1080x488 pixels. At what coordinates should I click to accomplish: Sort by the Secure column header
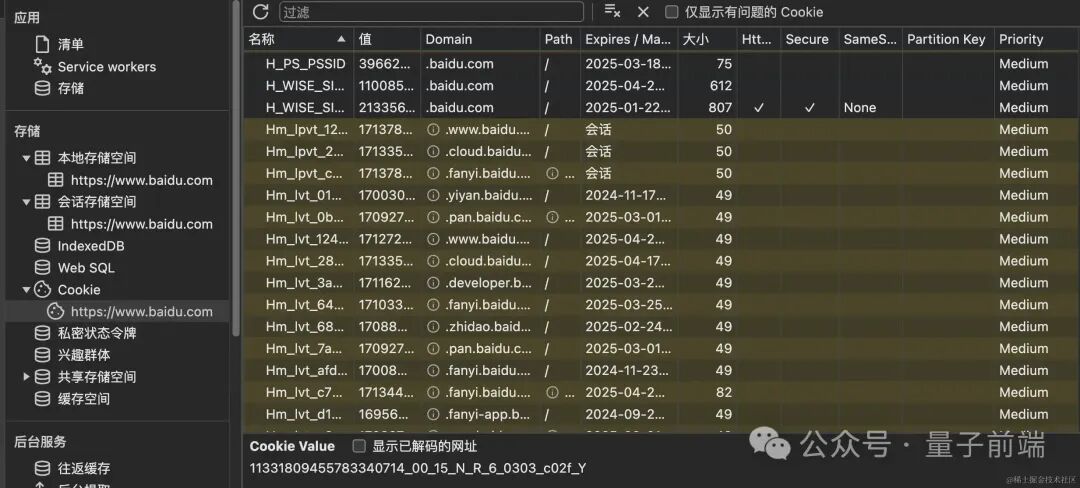pyautogui.click(x=809, y=39)
